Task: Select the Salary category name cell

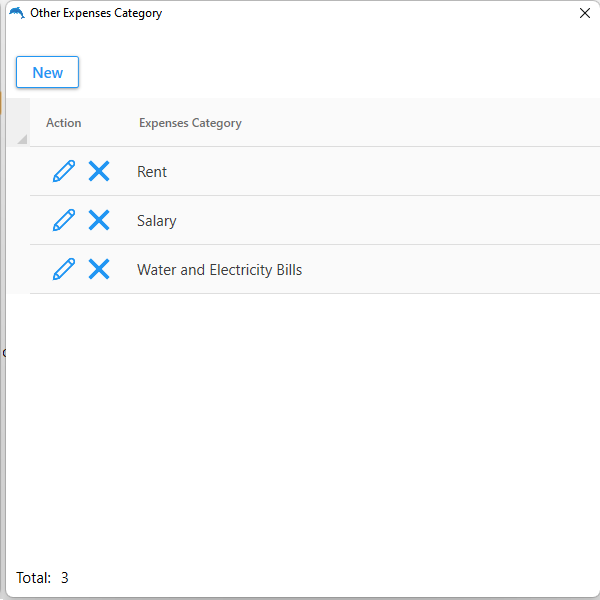Action: pos(157,221)
